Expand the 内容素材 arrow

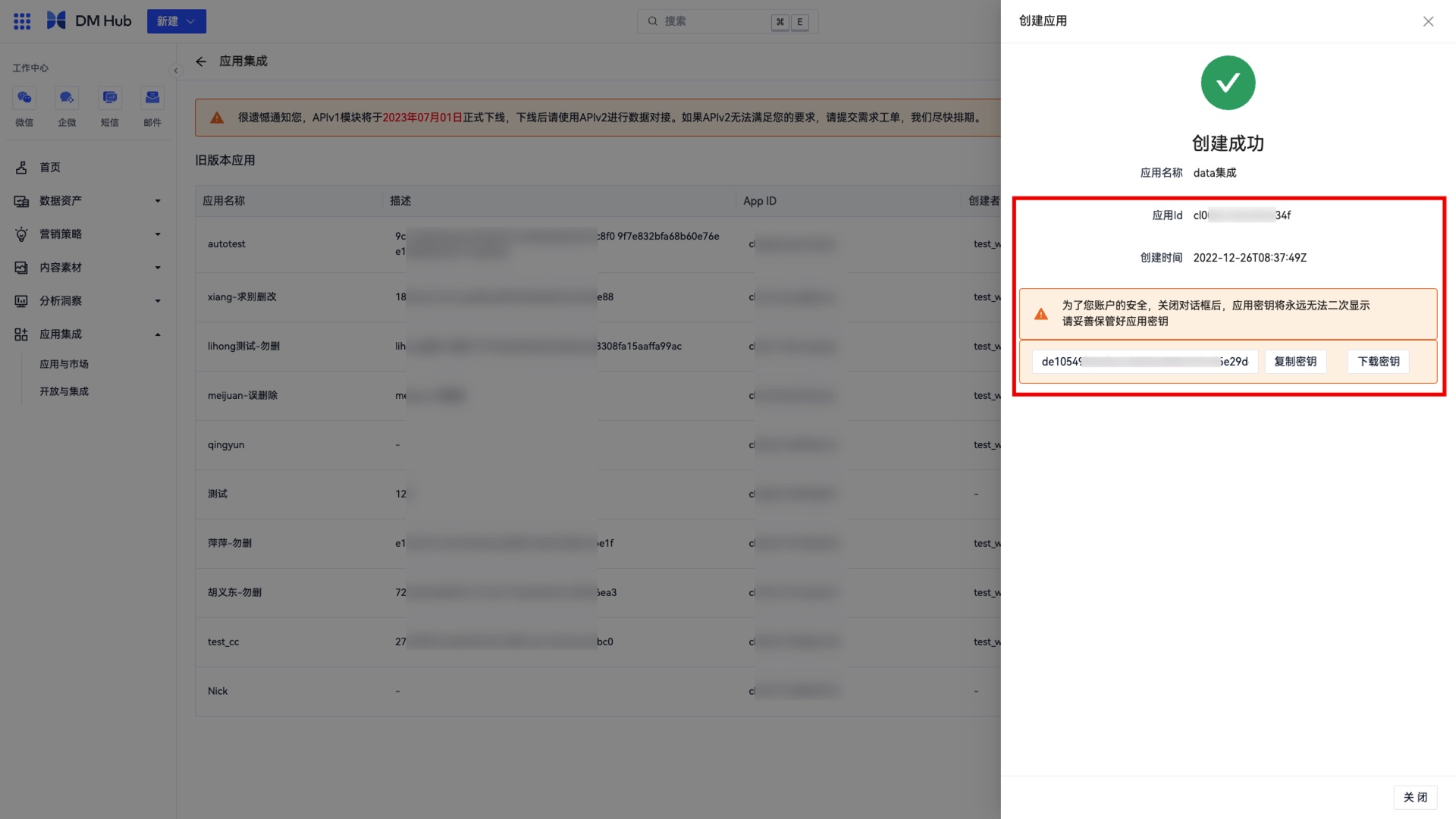pyautogui.click(x=158, y=268)
